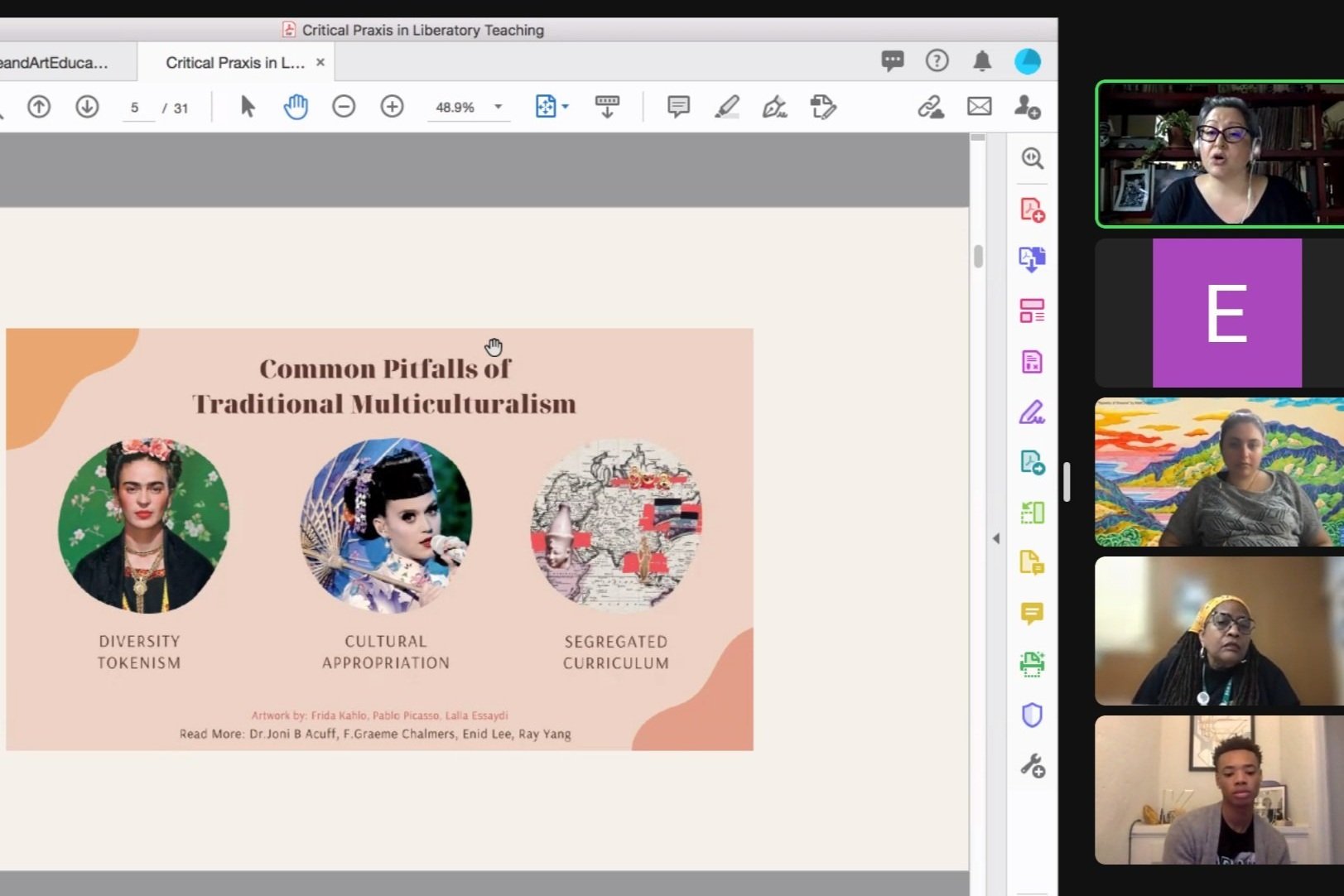Open the chat notifications bubble icon
This screenshot has width=1344, height=896.
pos(893,61)
